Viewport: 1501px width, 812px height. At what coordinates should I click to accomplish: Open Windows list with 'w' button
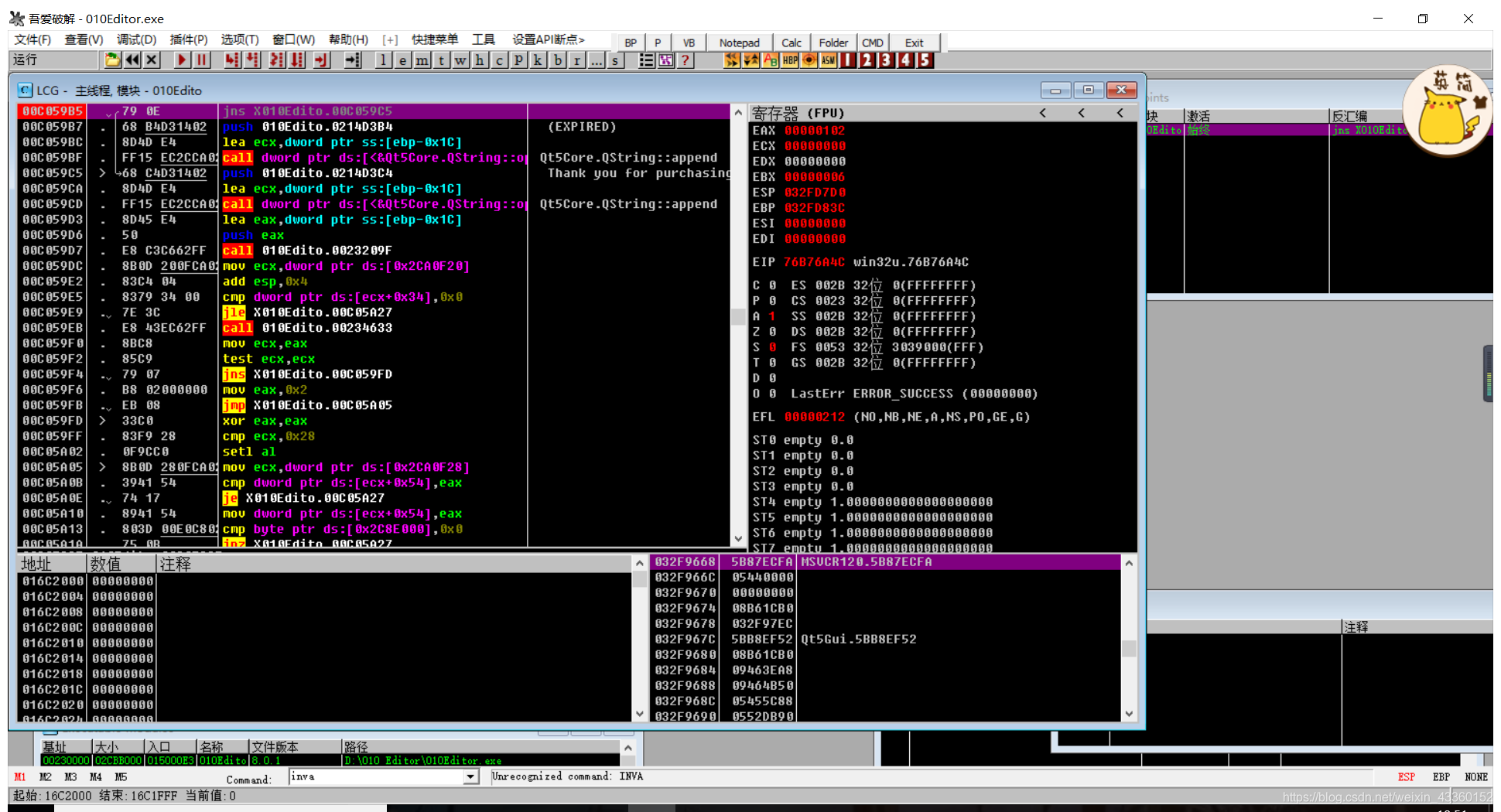coord(461,60)
